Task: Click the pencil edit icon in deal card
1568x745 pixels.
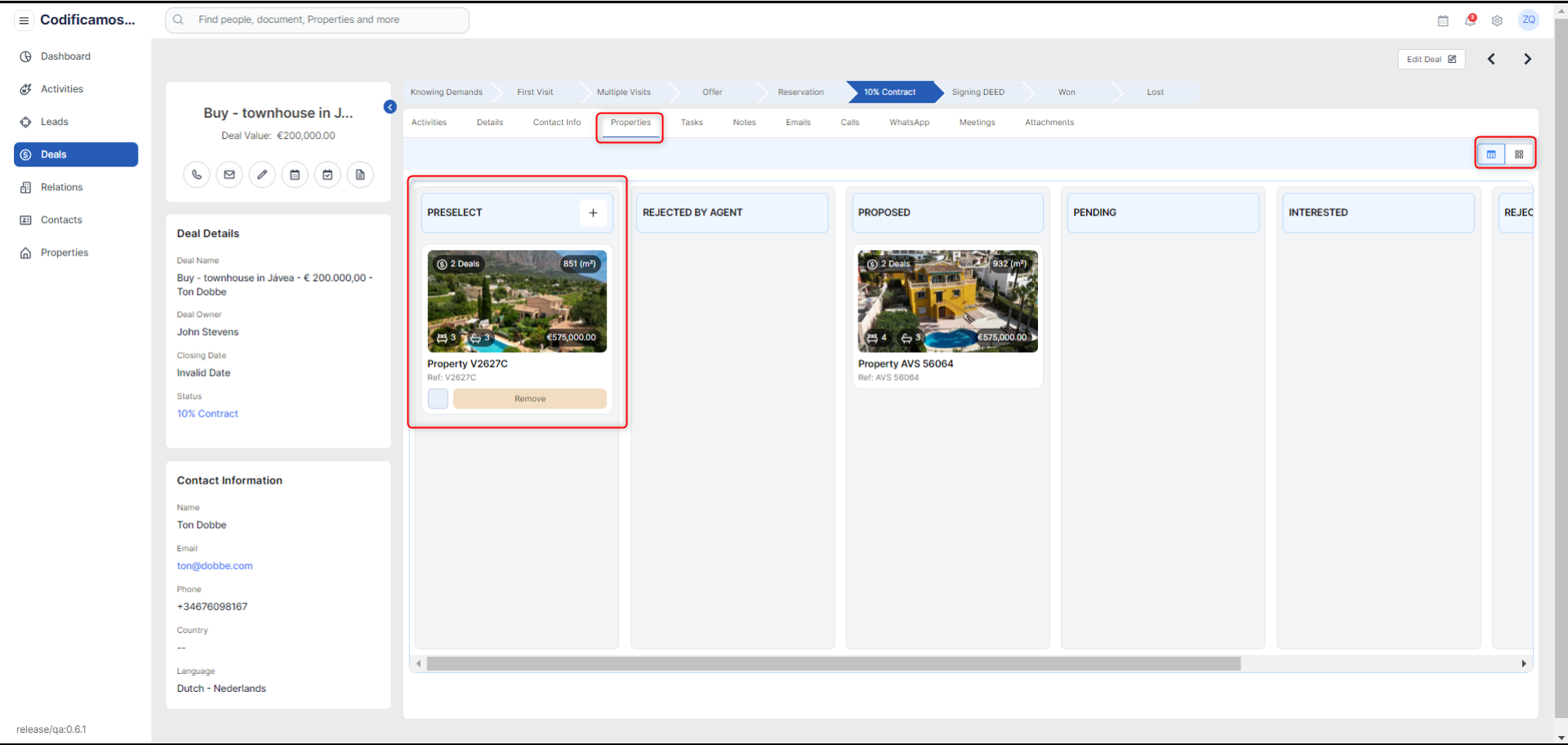Action: (262, 175)
